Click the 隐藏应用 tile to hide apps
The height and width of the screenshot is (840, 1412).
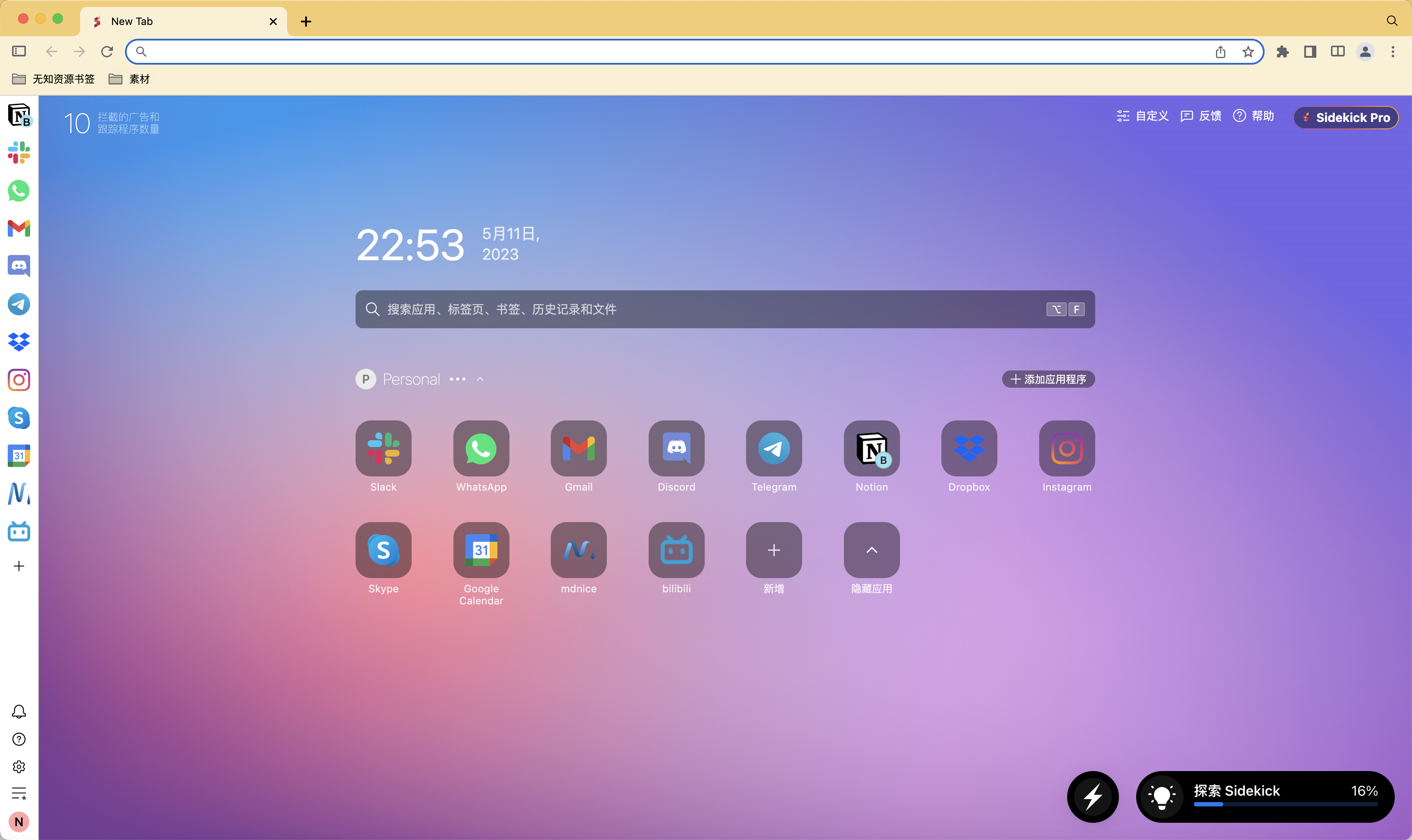(x=871, y=550)
